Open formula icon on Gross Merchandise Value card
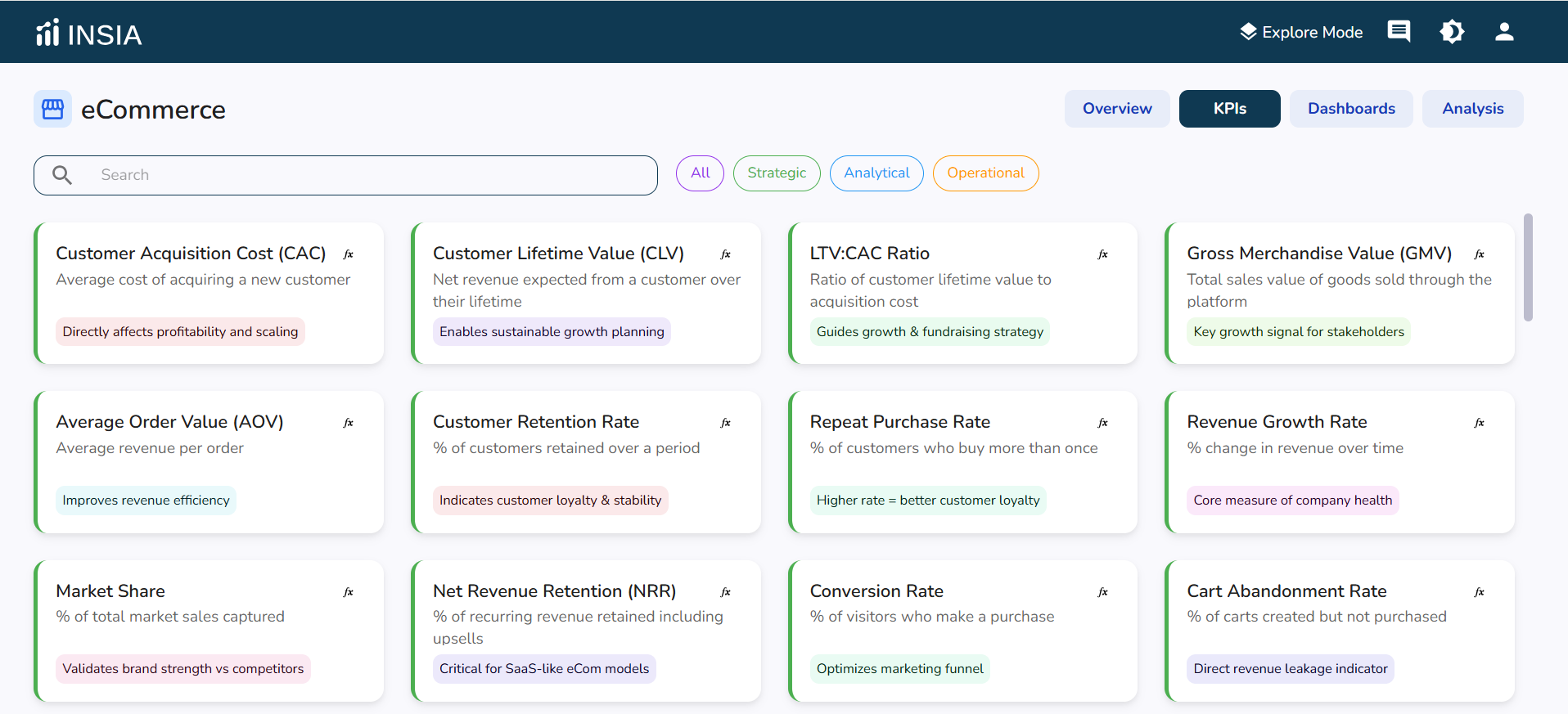Screen dimensions: 1568x714 click(1480, 254)
